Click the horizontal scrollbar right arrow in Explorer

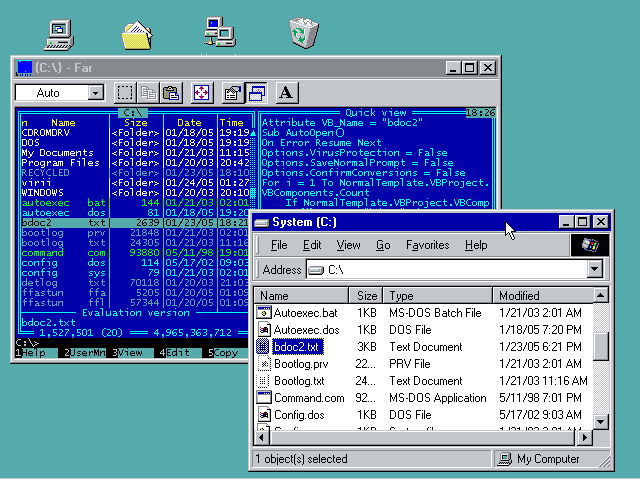(584, 438)
